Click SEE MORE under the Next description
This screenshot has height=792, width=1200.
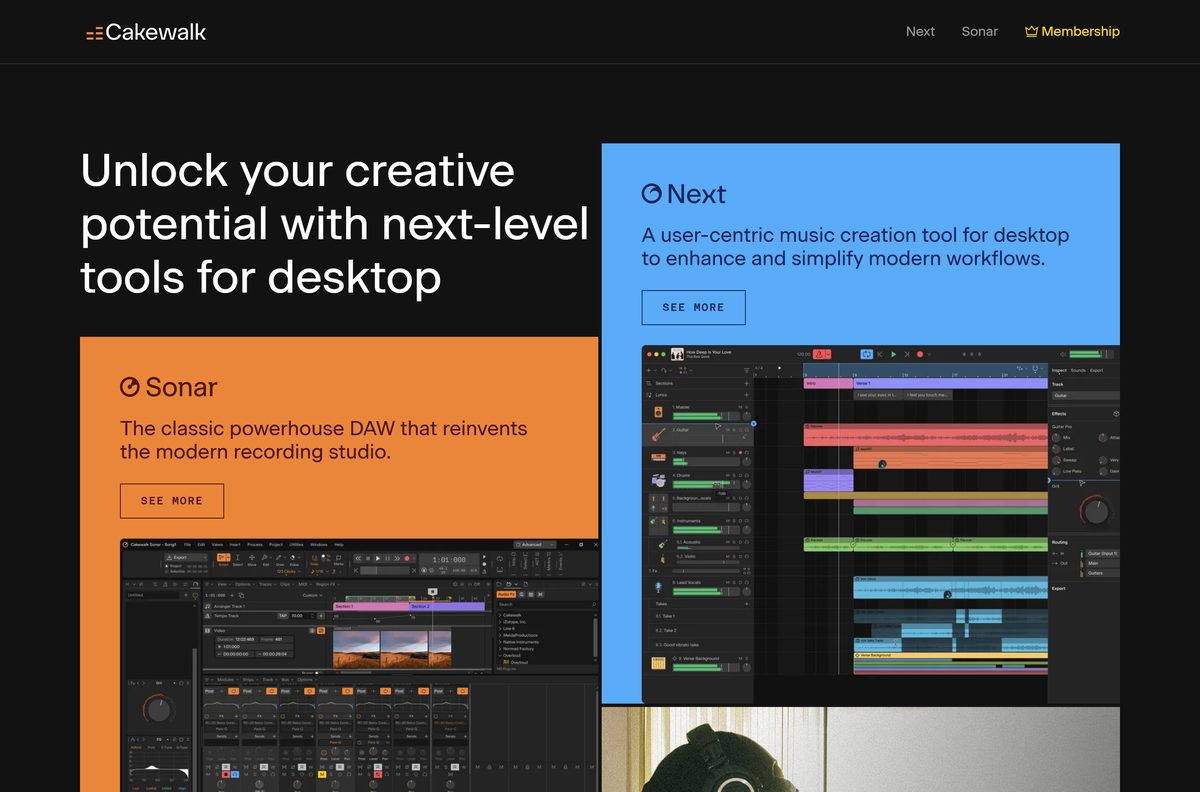coord(693,307)
